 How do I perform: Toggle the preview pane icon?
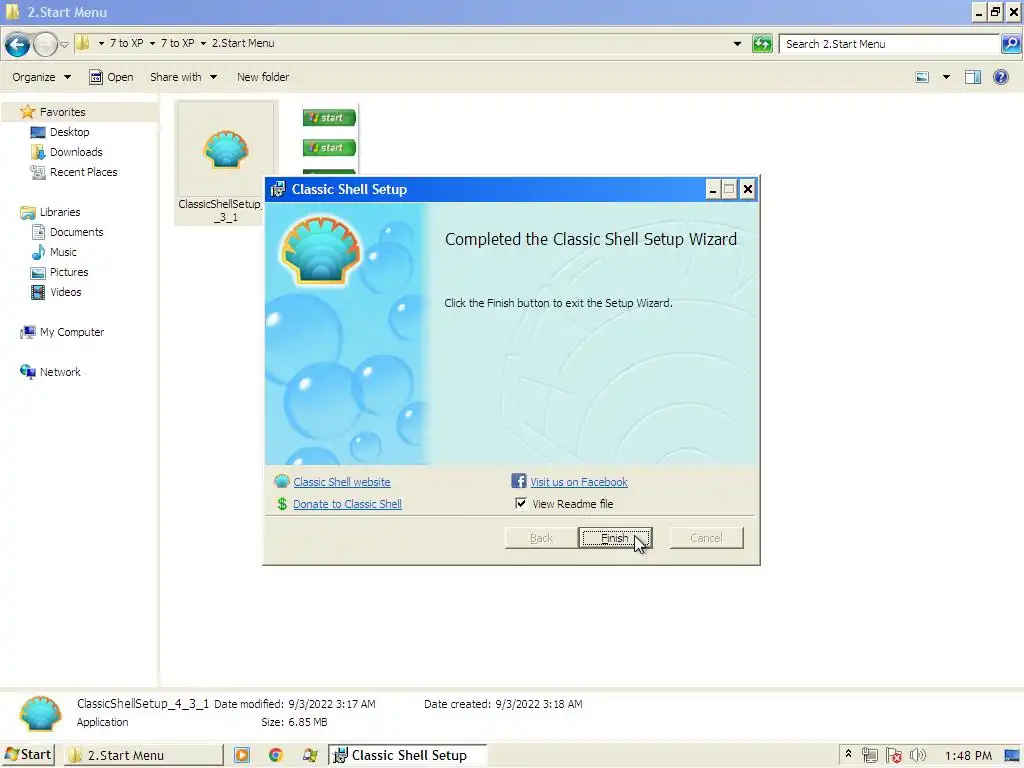[x=973, y=77]
